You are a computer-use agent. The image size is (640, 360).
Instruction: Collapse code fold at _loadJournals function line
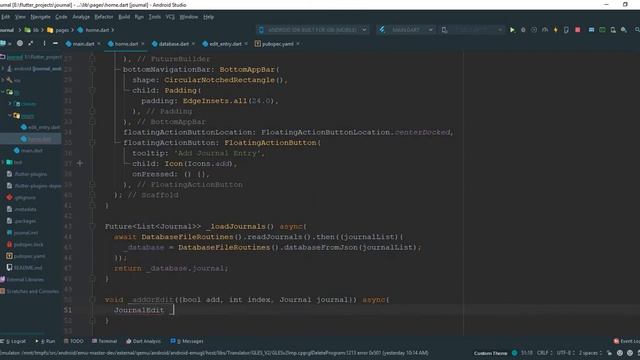93,227
